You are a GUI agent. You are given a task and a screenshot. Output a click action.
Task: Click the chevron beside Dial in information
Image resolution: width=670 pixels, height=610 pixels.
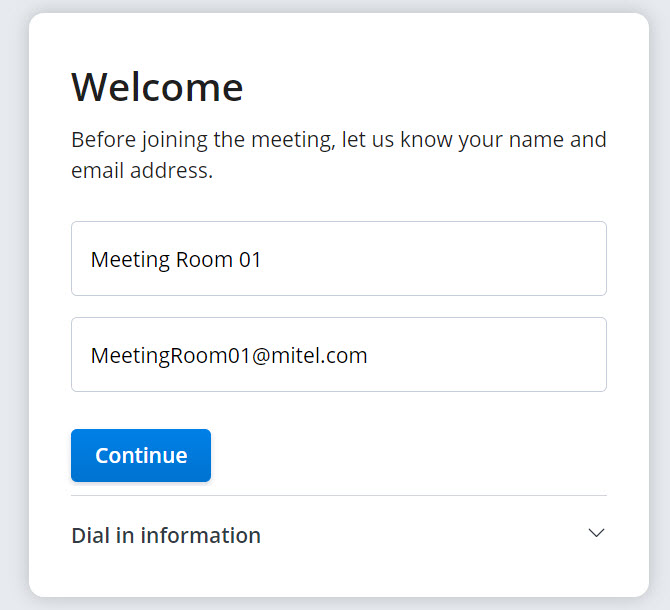tap(596, 534)
